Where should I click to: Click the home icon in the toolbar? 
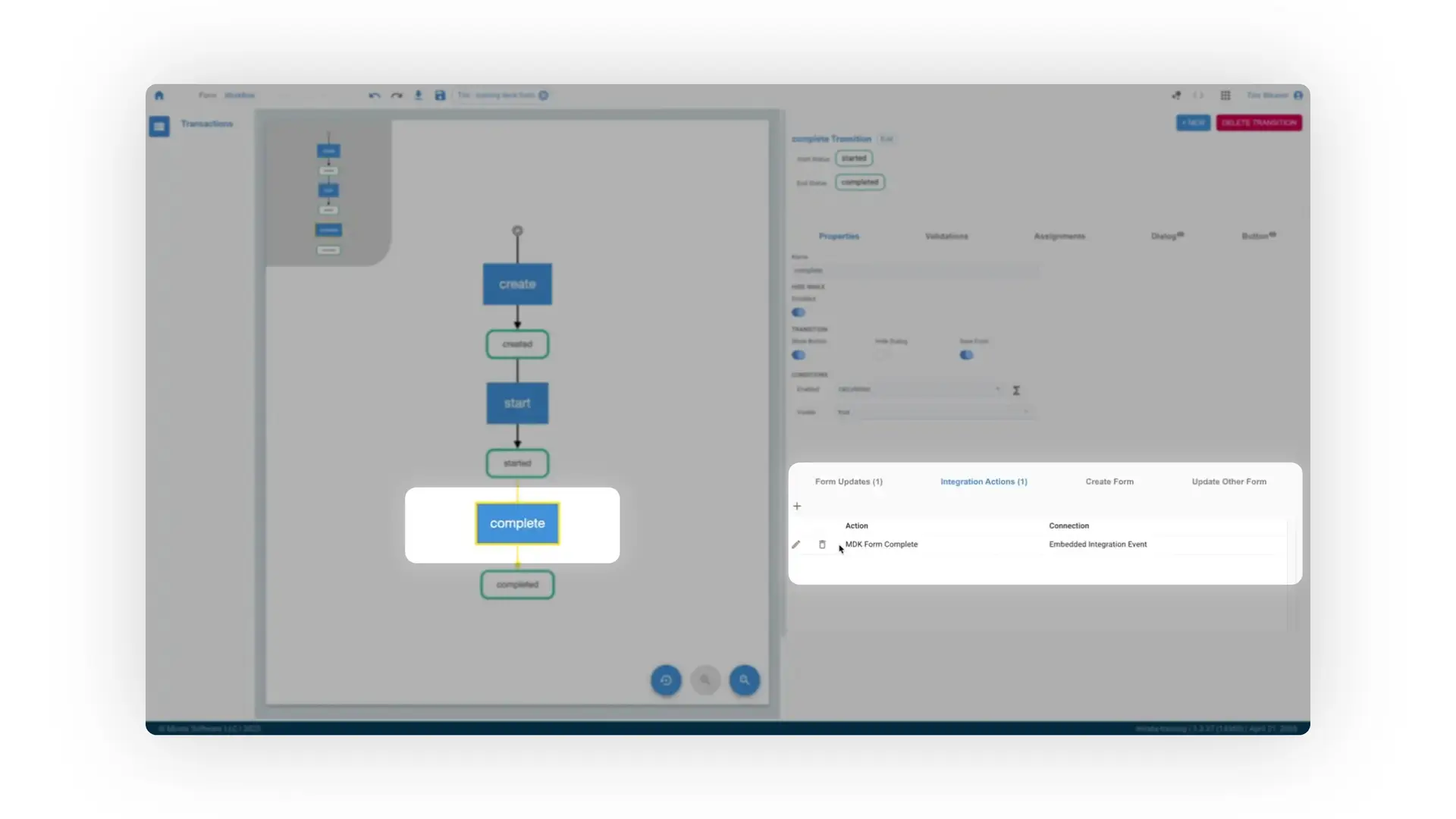[159, 95]
